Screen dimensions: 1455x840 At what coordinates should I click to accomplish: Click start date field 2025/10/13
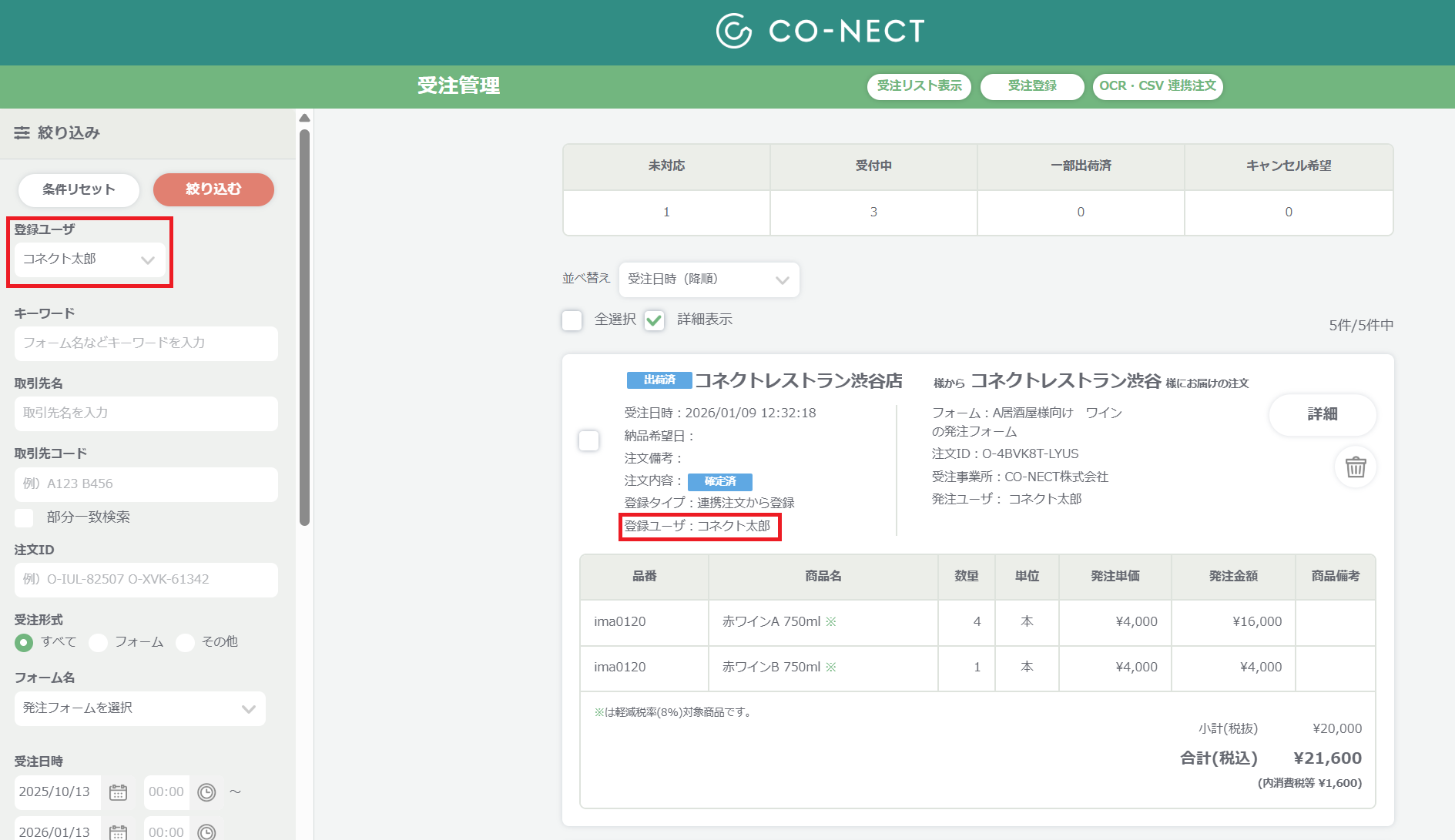[58, 792]
